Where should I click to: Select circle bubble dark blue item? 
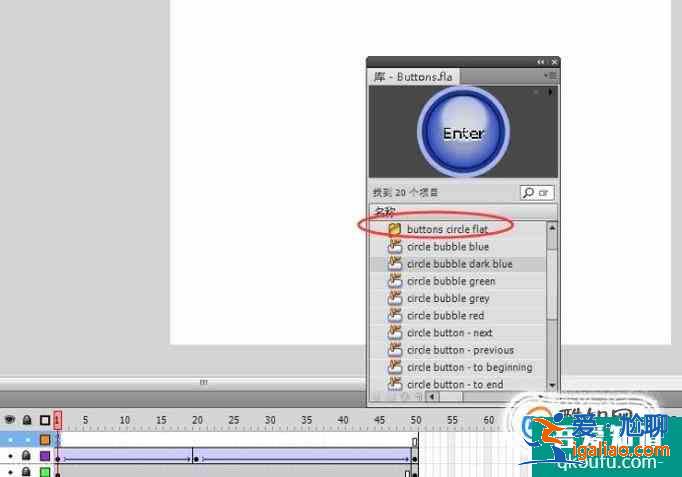(x=459, y=264)
